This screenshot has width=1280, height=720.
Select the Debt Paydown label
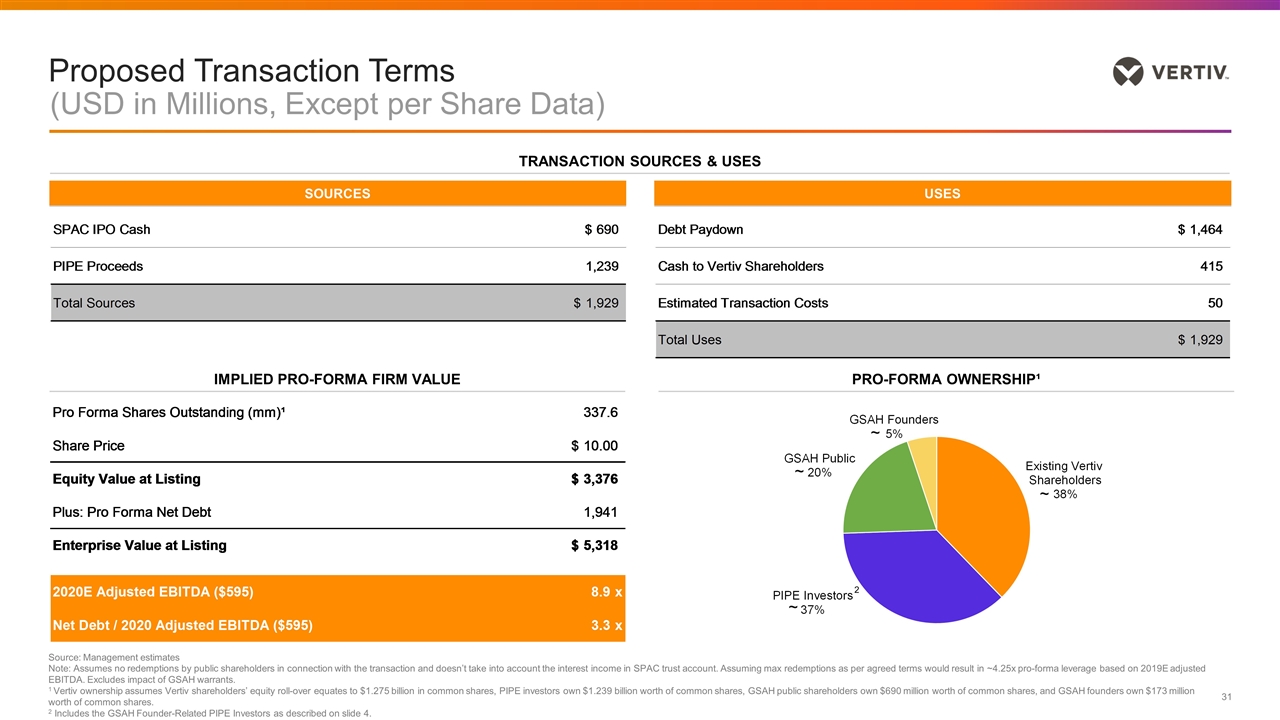click(x=700, y=230)
